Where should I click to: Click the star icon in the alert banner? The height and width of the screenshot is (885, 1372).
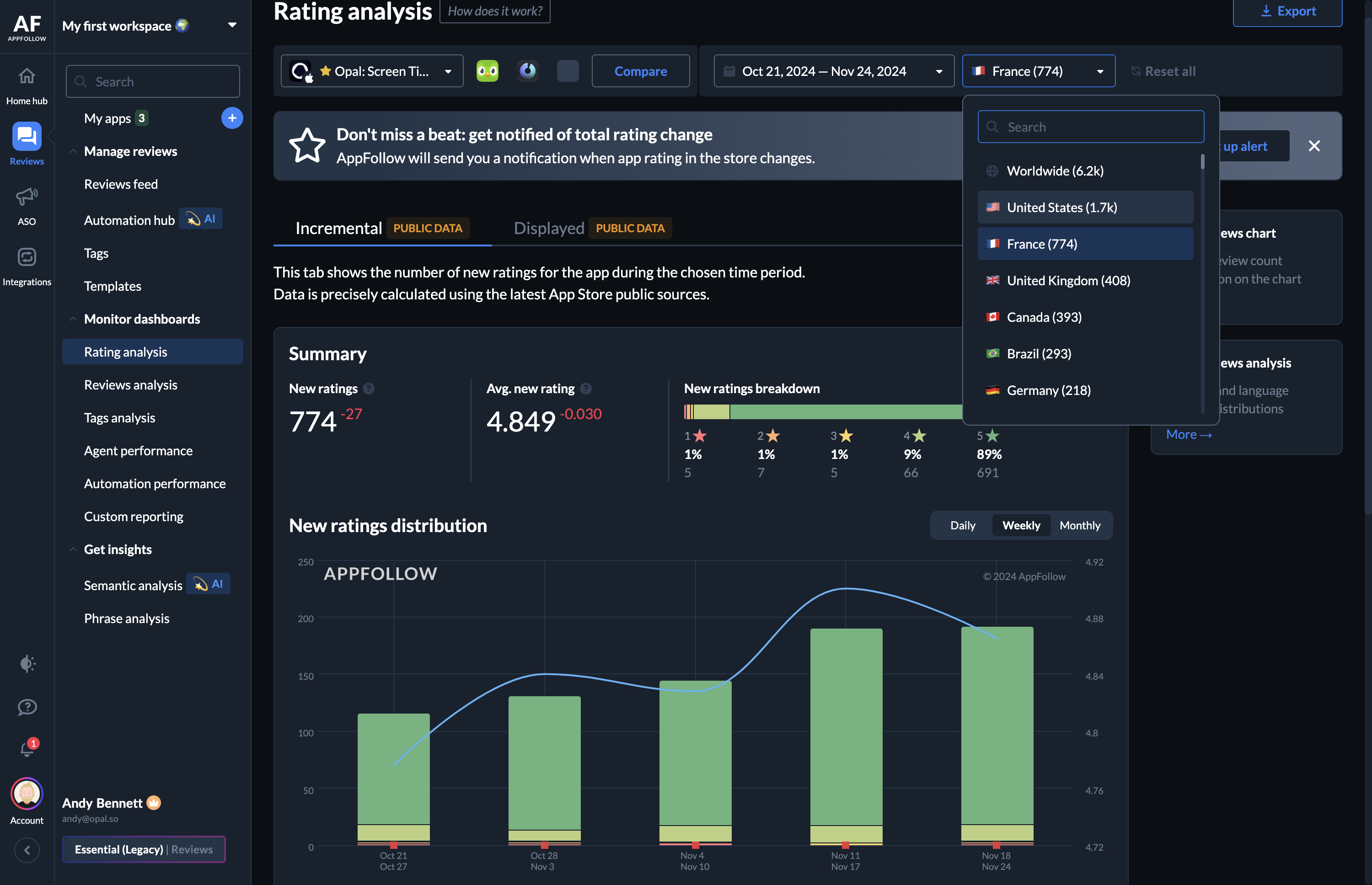pyautogui.click(x=307, y=145)
